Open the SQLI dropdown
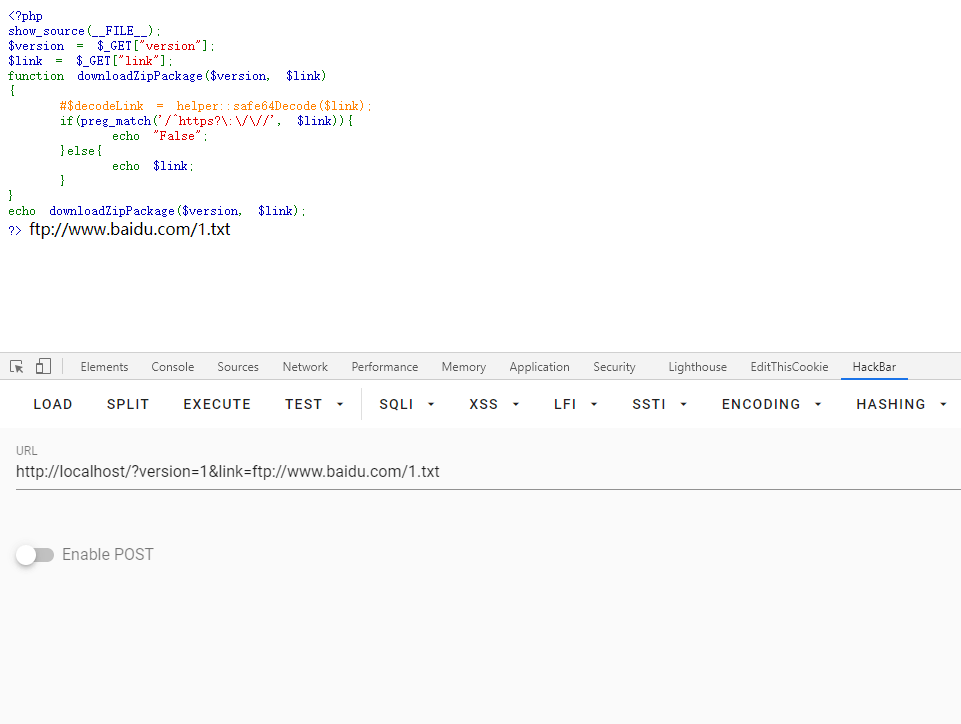 pyautogui.click(x=407, y=404)
